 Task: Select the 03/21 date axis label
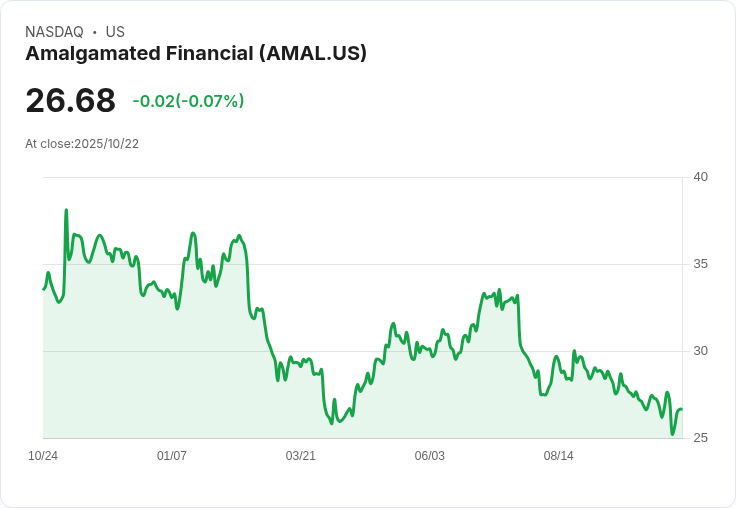tap(301, 456)
